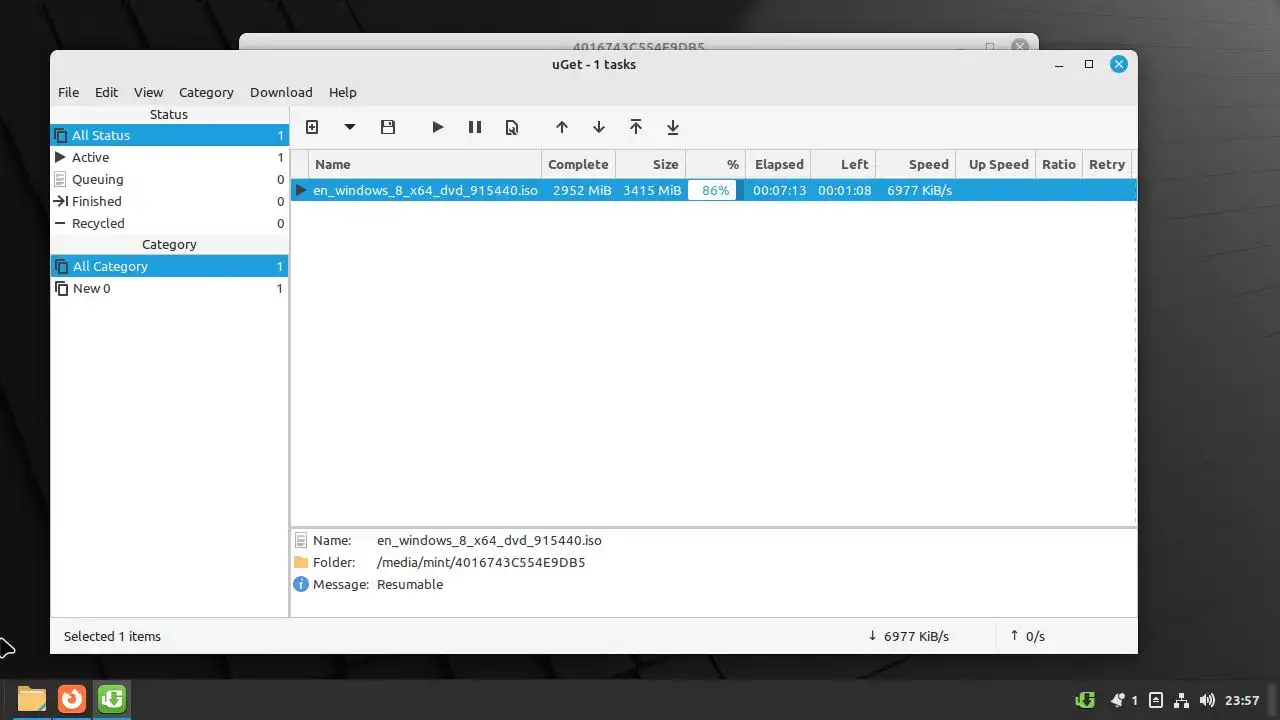Image resolution: width=1280 pixels, height=720 pixels.
Task: Click the Selected 1 items status text
Action: pos(112,636)
